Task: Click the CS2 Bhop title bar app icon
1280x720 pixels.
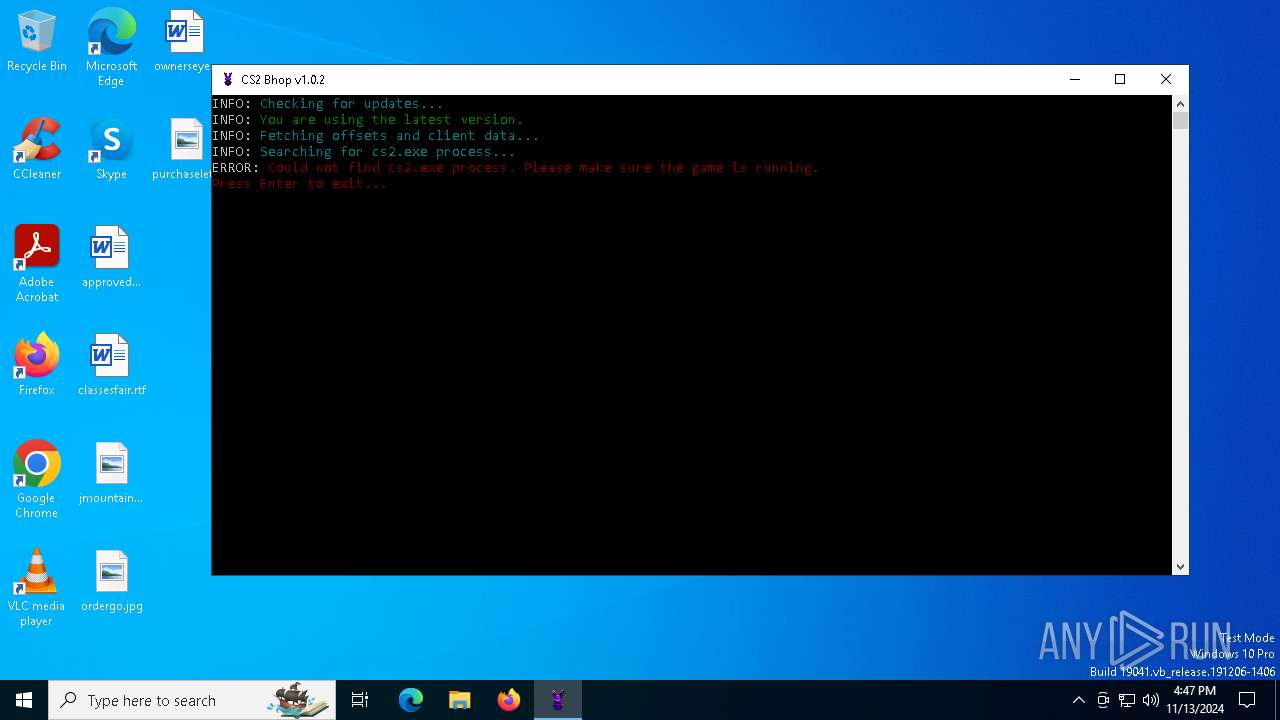Action: (228, 80)
